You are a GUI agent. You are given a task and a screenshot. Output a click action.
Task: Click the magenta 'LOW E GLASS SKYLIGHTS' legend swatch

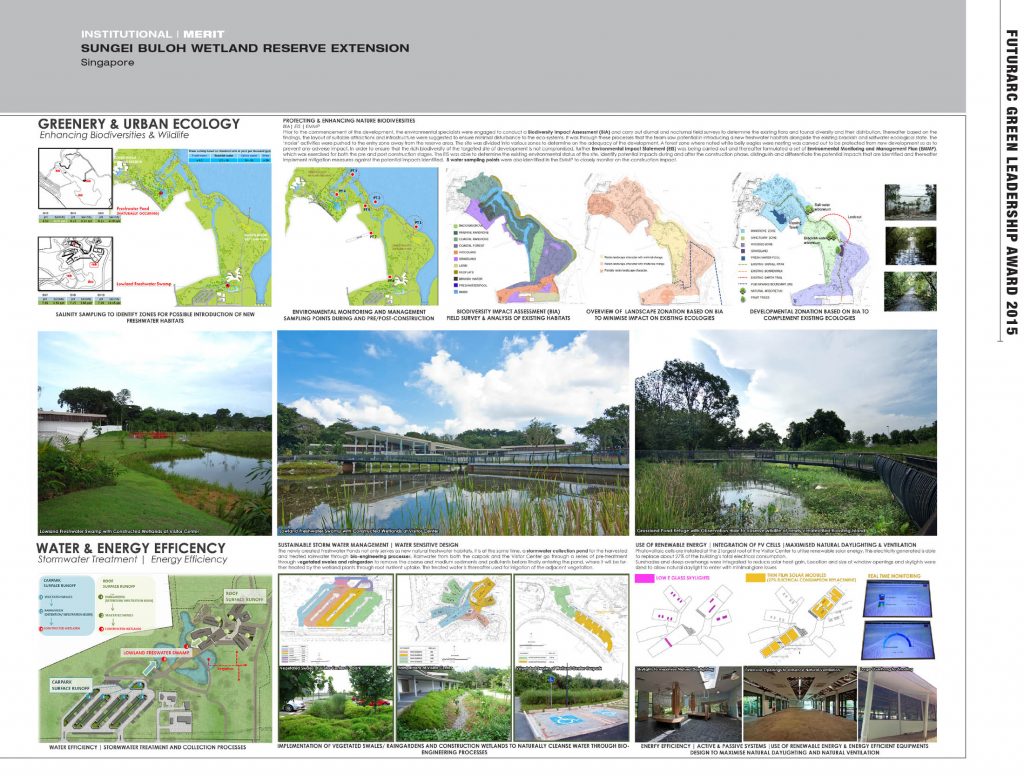[645, 578]
